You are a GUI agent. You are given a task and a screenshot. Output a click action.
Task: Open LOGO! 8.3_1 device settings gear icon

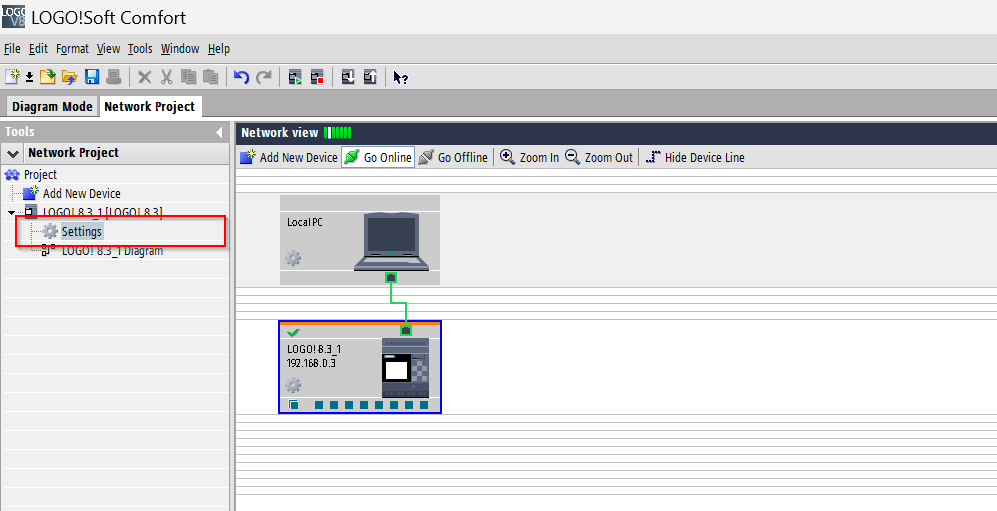pos(293,385)
